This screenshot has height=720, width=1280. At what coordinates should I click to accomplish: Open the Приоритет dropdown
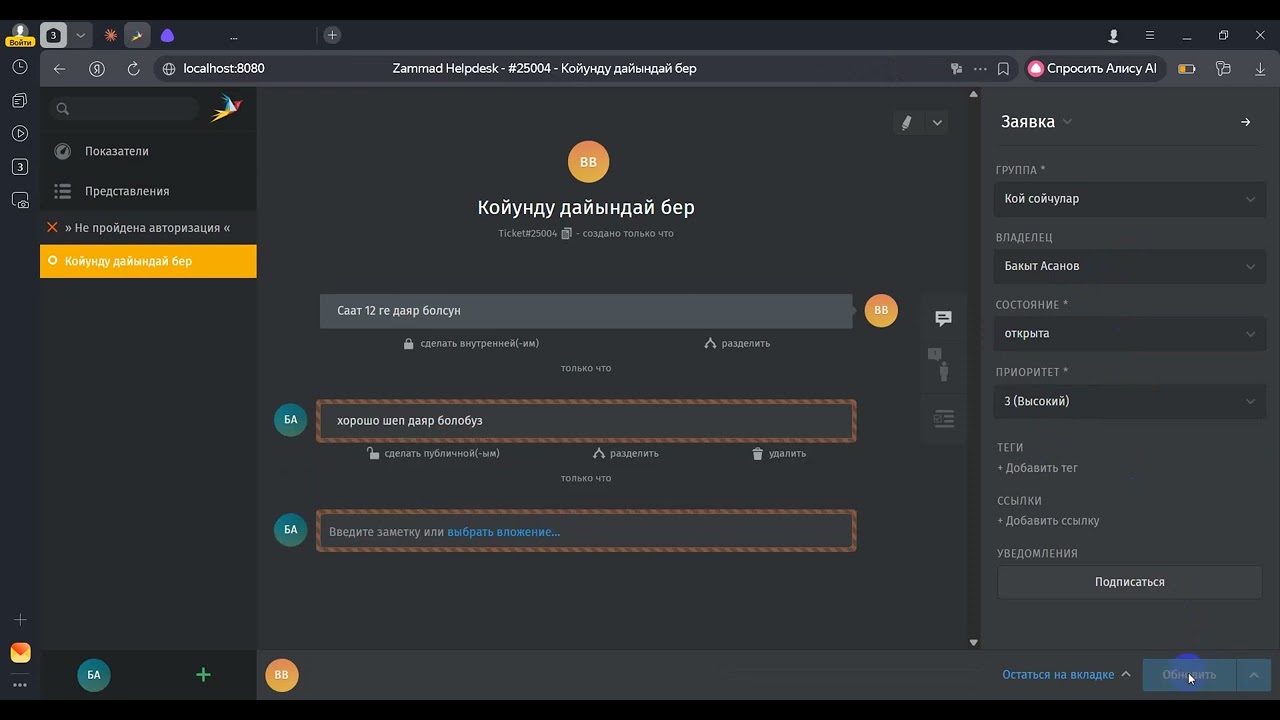click(1130, 401)
